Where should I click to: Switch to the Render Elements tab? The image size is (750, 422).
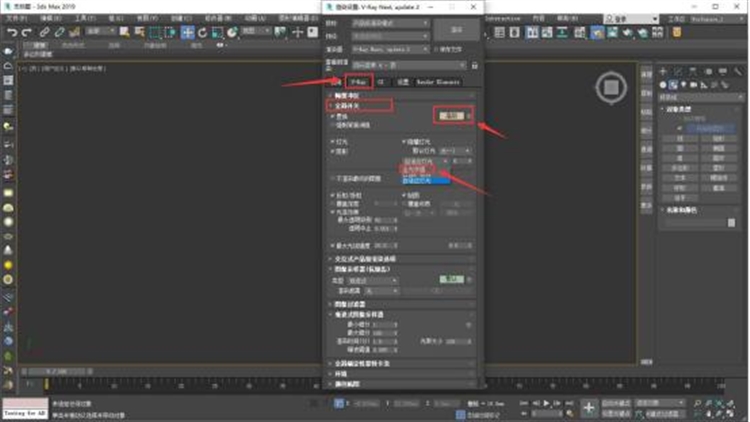coord(438,82)
